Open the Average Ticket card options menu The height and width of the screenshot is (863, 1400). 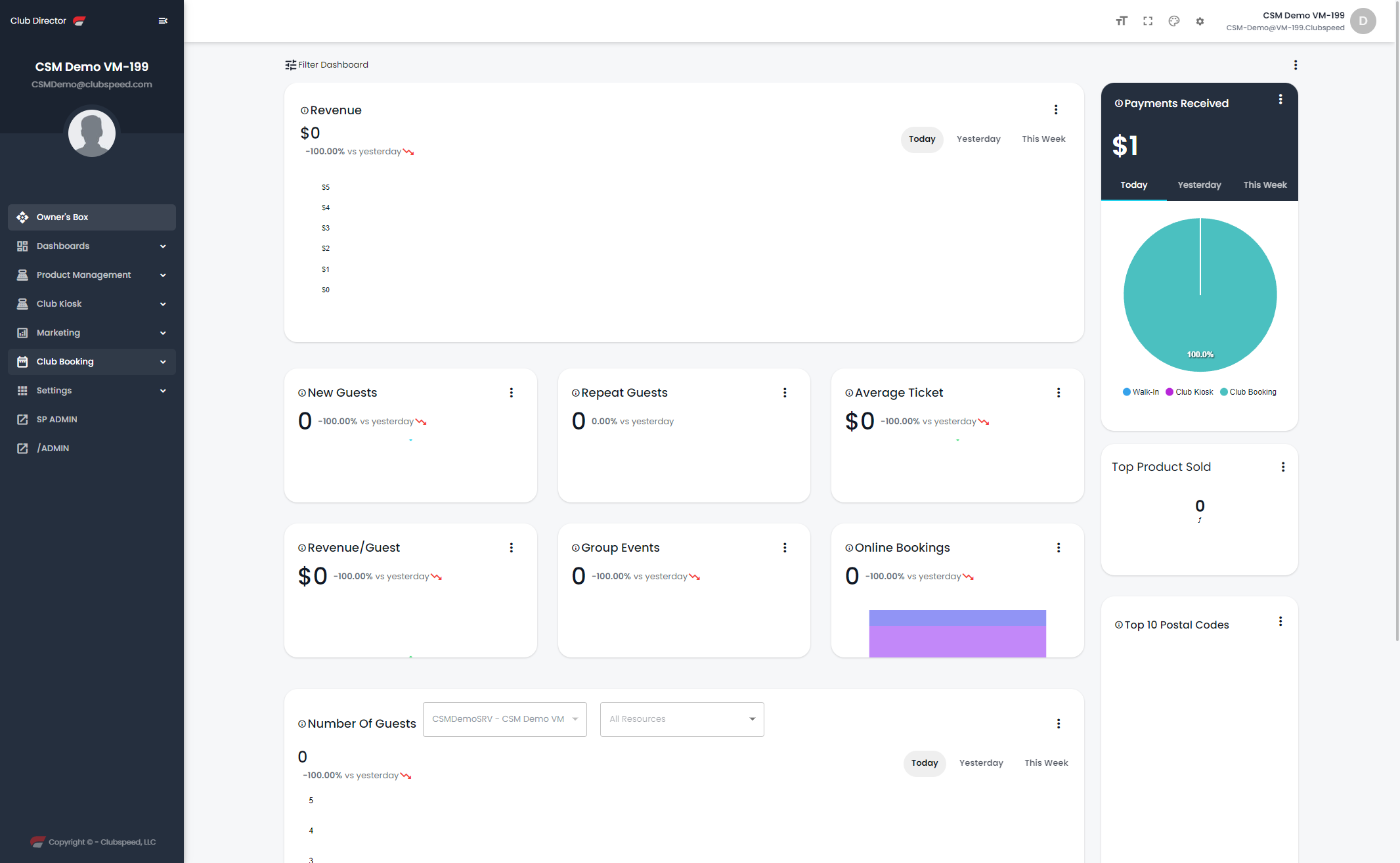click(x=1059, y=393)
